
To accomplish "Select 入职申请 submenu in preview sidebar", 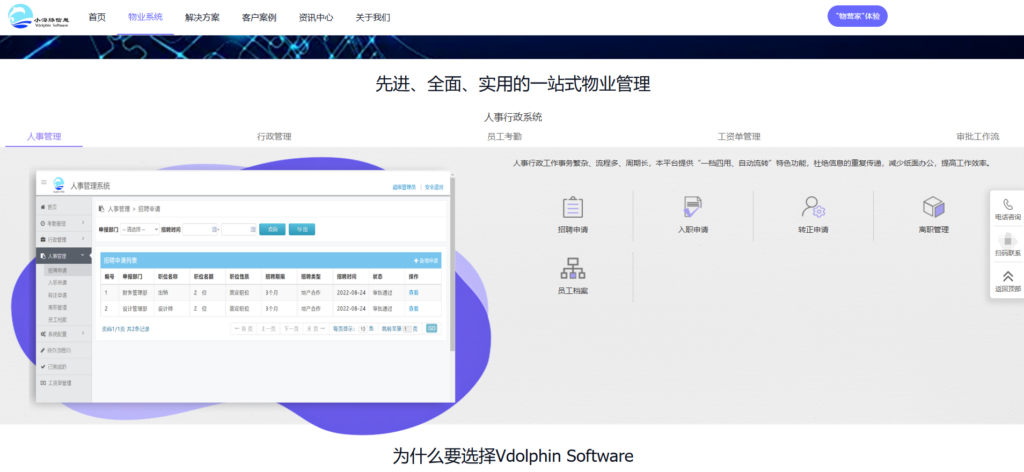I will point(57,283).
